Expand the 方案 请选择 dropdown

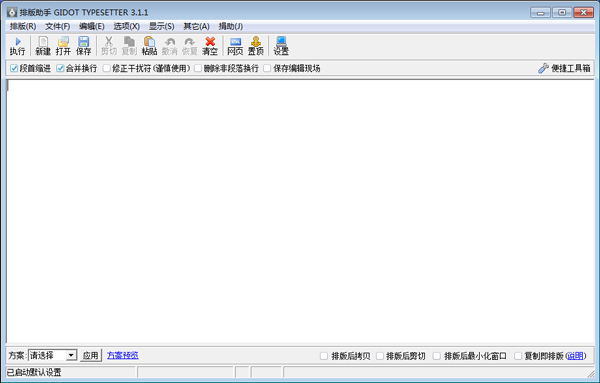pos(71,355)
